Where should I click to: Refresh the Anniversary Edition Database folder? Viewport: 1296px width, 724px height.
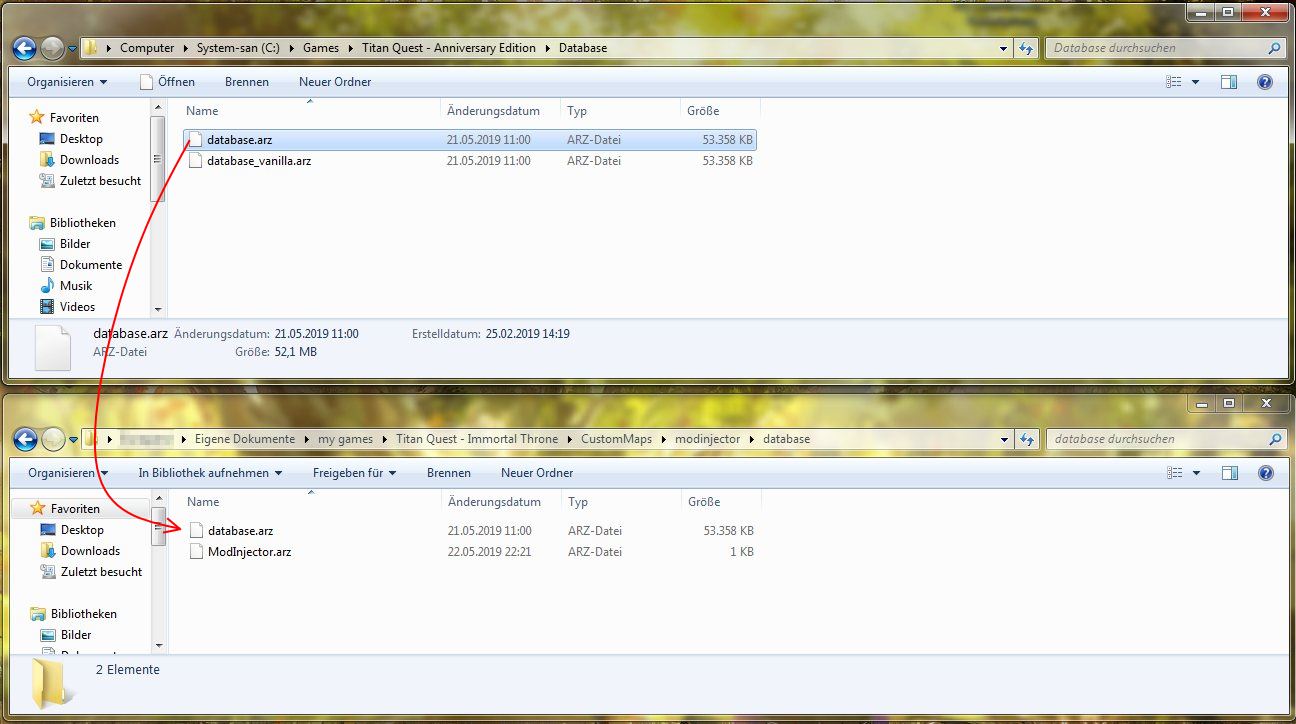[x=1026, y=48]
